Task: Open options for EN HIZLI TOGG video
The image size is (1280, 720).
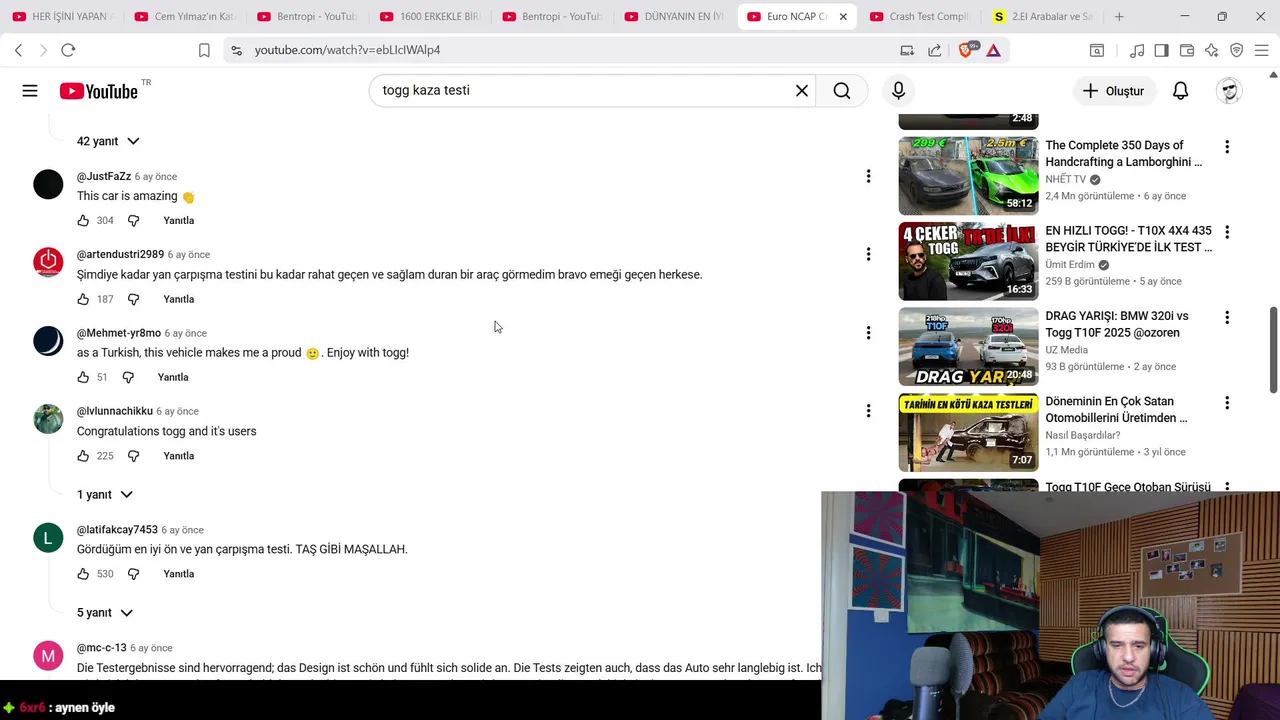Action: click(x=1227, y=232)
